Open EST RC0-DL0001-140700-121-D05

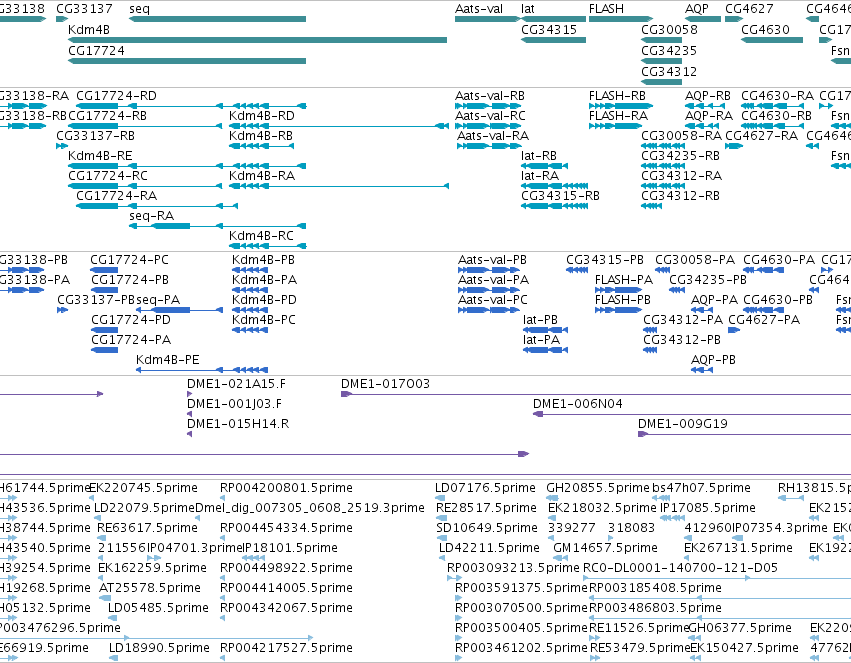pyautogui.click(x=717, y=578)
